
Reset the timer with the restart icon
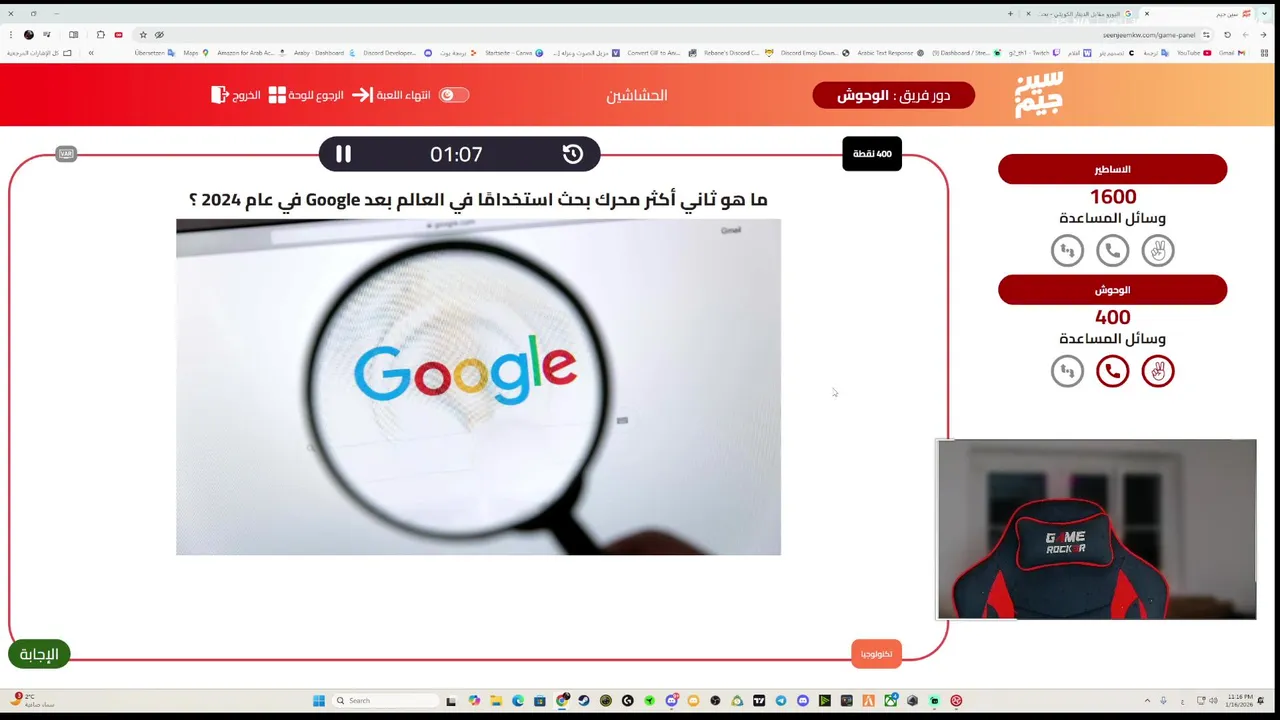pos(573,154)
